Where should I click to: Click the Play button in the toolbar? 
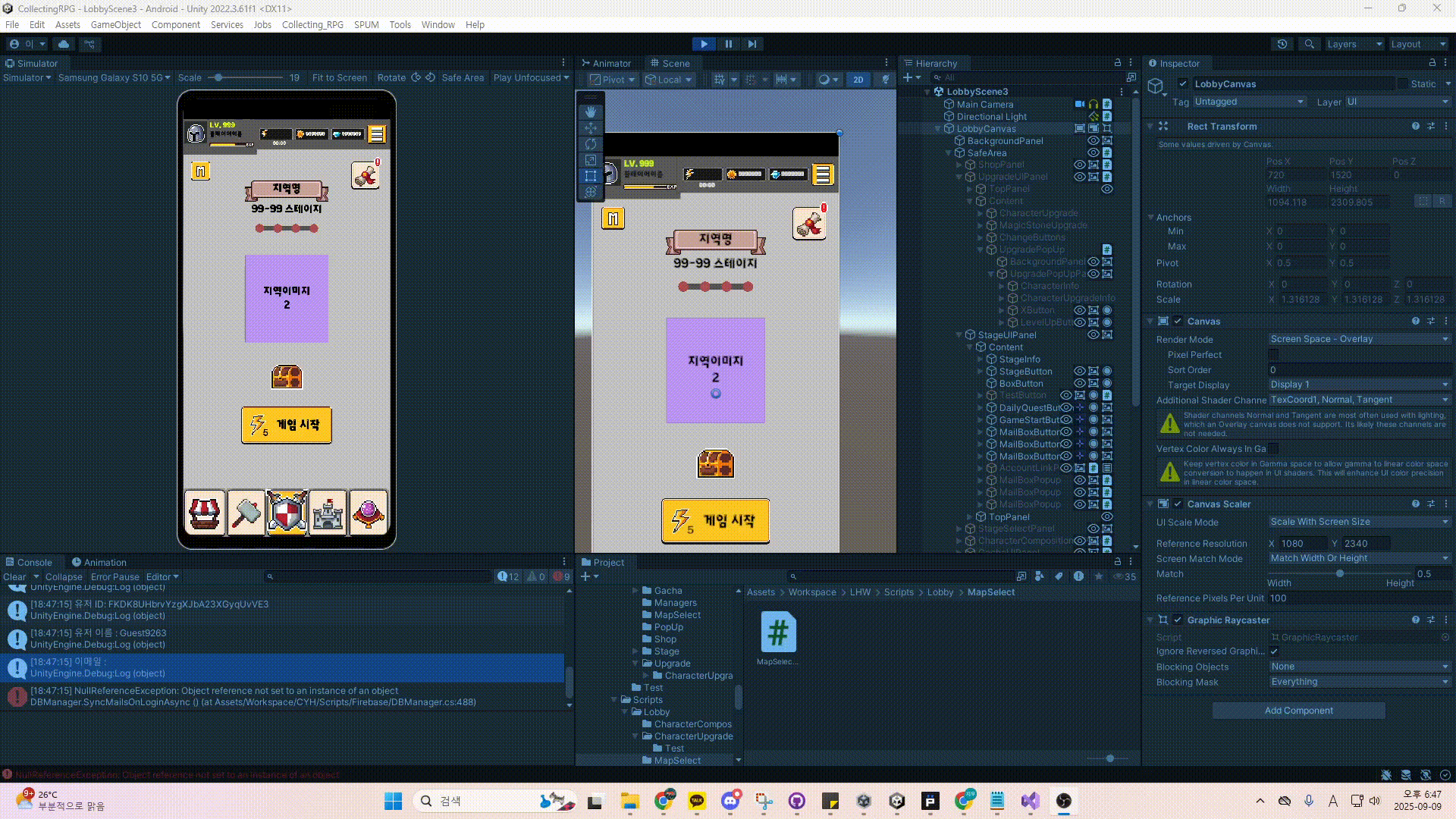pyautogui.click(x=704, y=44)
